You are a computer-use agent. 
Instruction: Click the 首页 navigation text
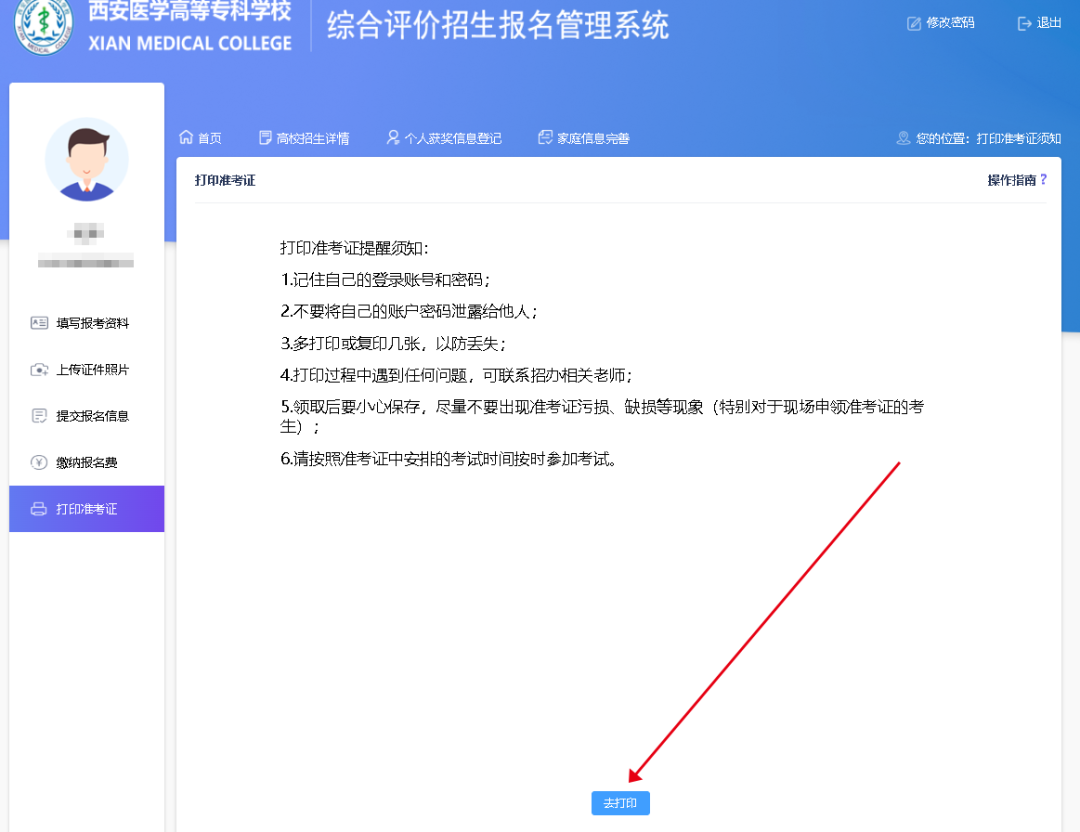[209, 139]
